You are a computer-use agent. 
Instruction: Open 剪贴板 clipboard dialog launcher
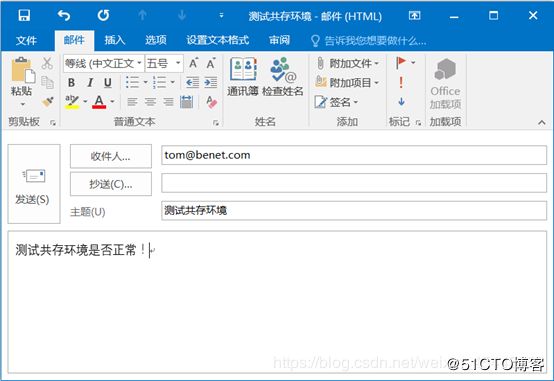(x=53, y=123)
